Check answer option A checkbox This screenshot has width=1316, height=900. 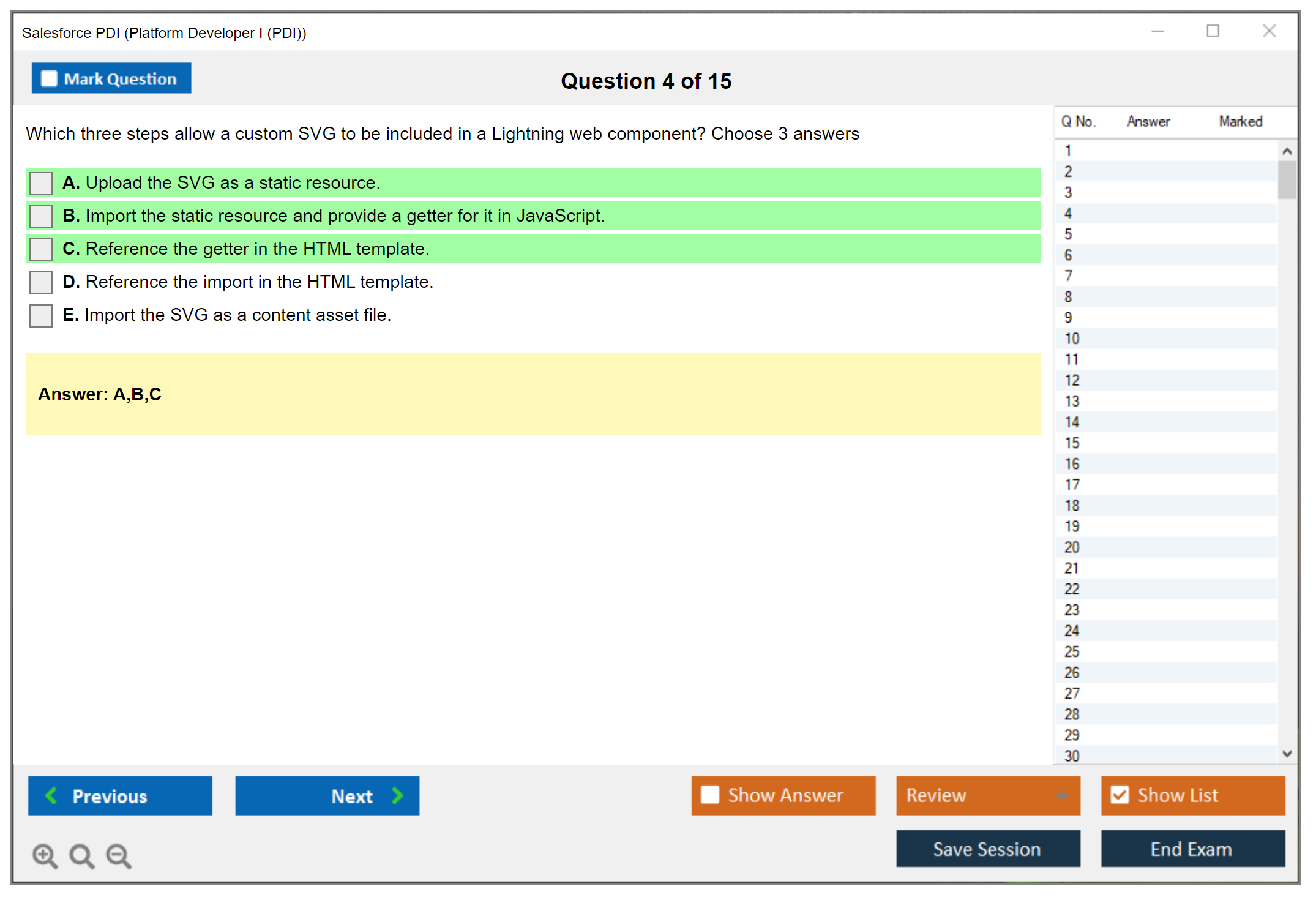click(x=41, y=183)
